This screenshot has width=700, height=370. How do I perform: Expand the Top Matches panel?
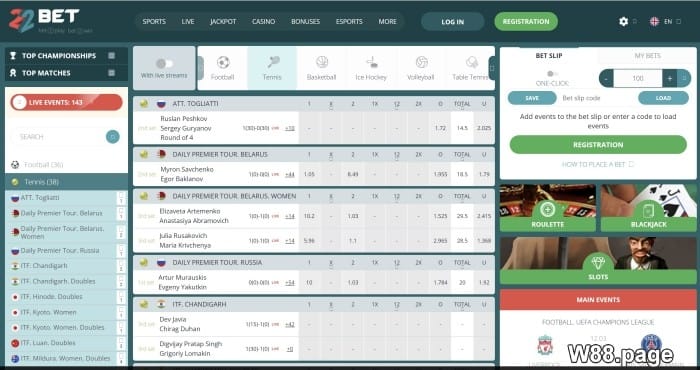point(112,73)
